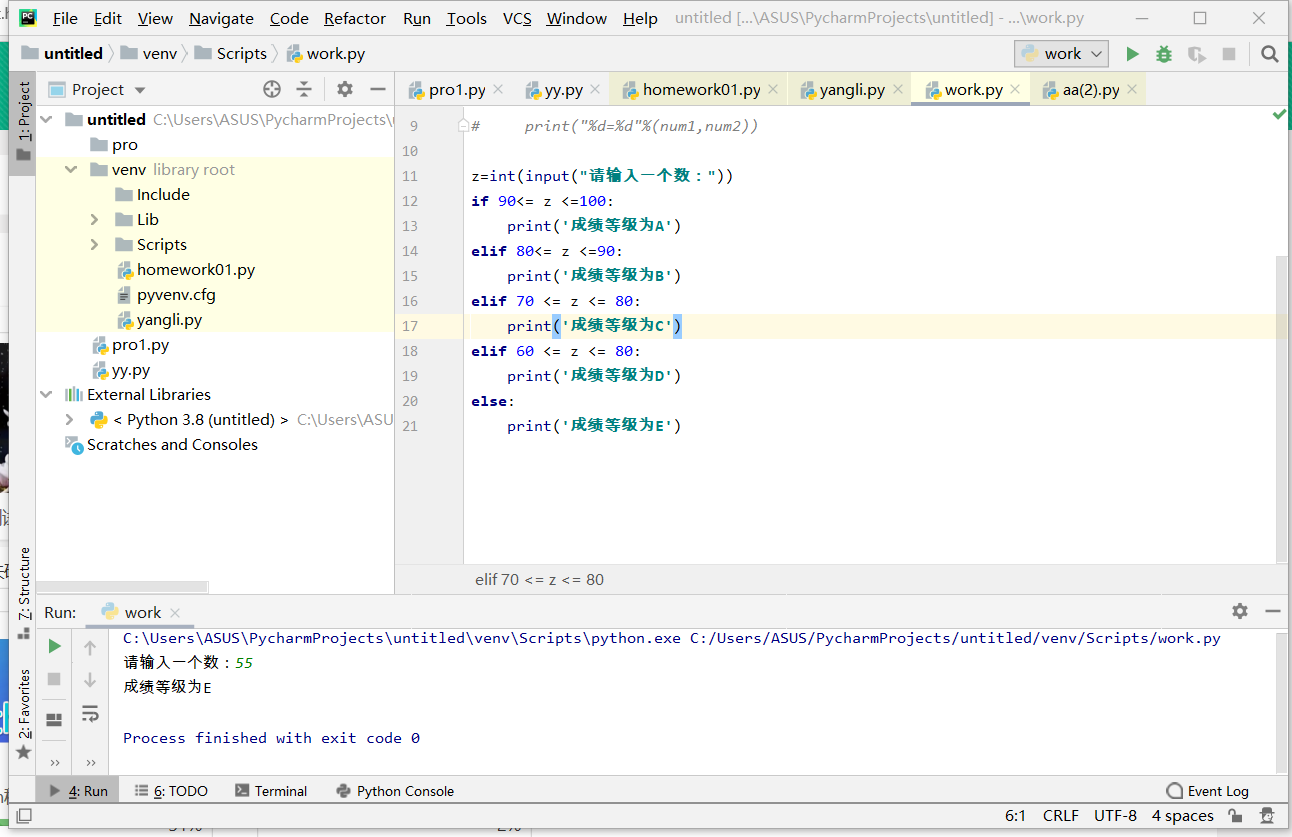Screen dimensions: 1292x837
Task: Open the Refactor menu
Action: [354, 18]
